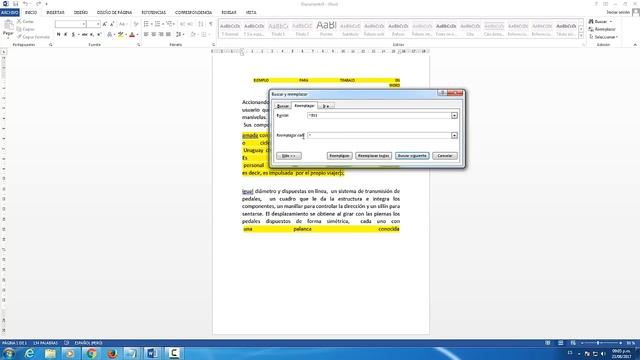Click Buscar siguiente button
The image size is (640, 360).
(x=412, y=156)
